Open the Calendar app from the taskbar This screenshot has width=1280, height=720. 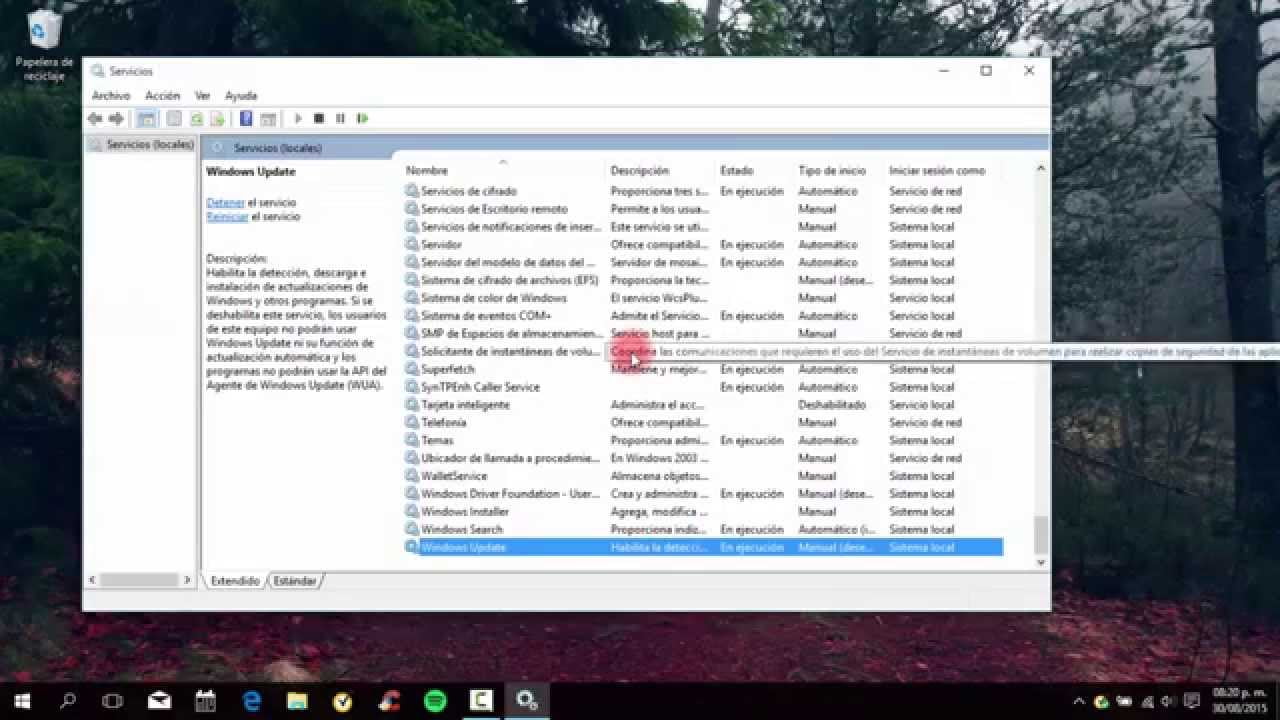(205, 701)
